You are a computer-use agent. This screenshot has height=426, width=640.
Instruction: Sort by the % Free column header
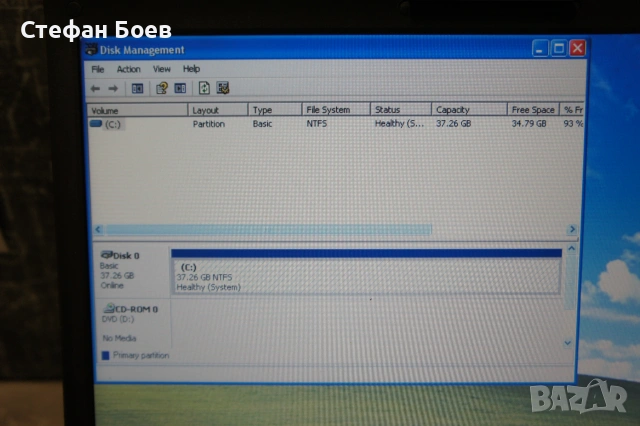point(572,110)
